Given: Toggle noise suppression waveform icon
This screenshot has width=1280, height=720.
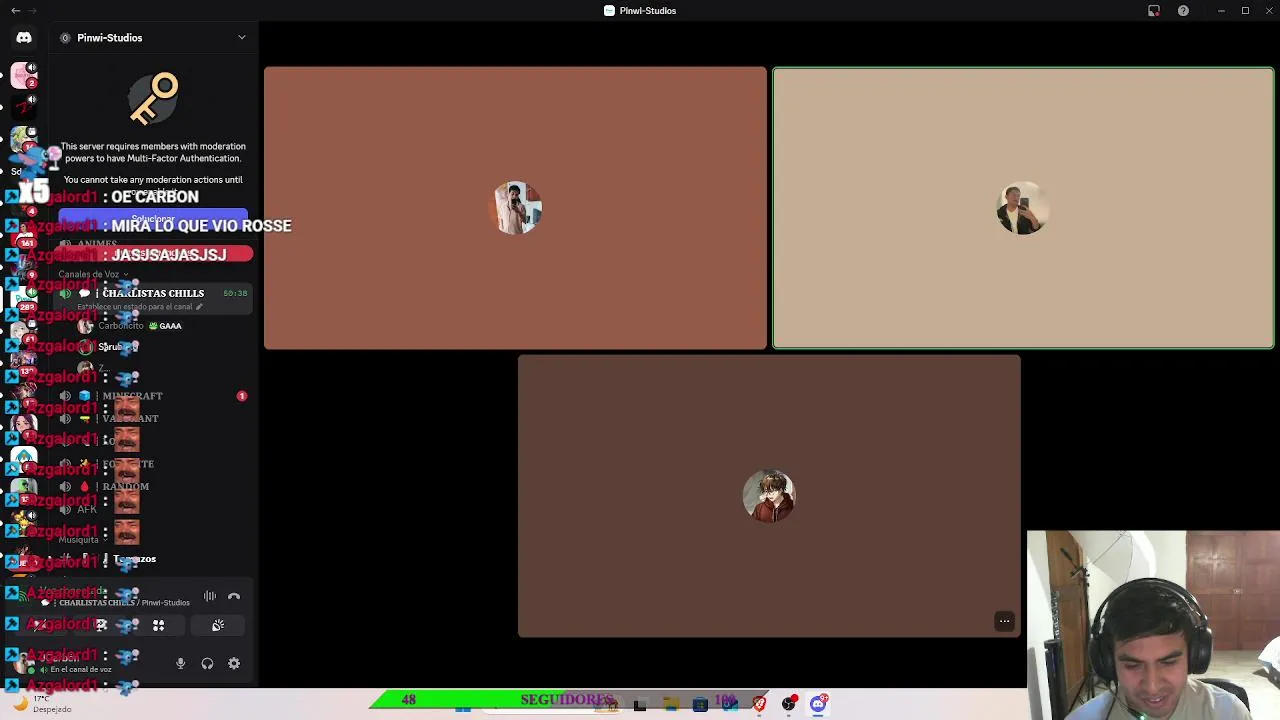Looking at the screenshot, I should [210, 596].
